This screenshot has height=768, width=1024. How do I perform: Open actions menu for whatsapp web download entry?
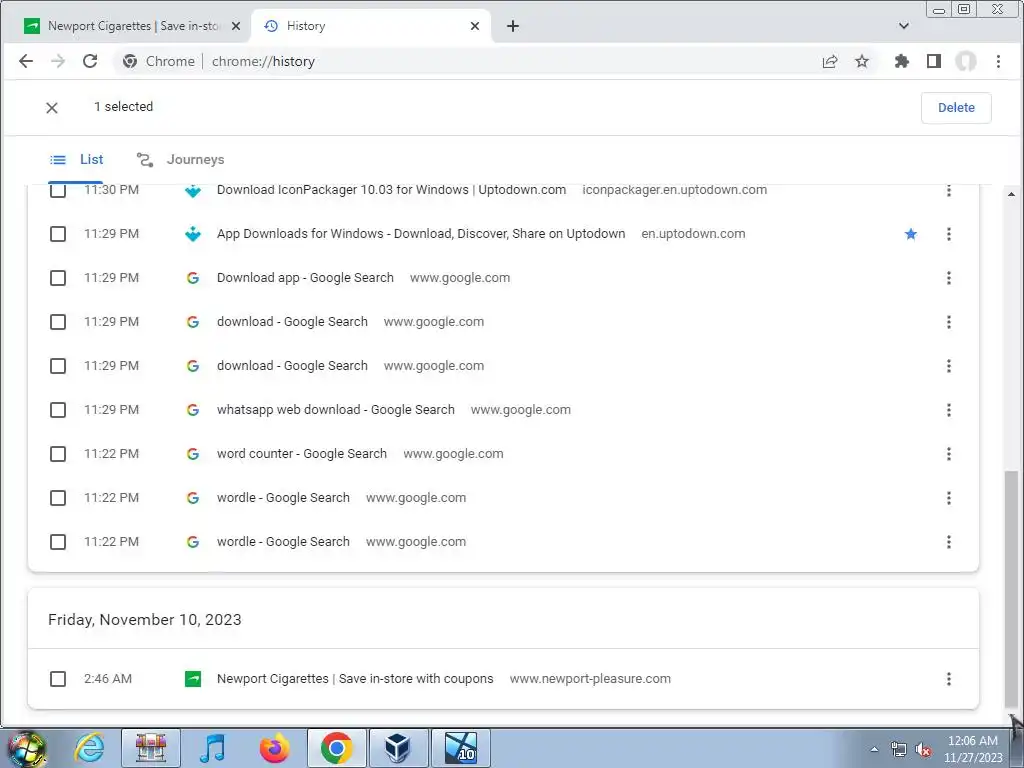click(948, 410)
